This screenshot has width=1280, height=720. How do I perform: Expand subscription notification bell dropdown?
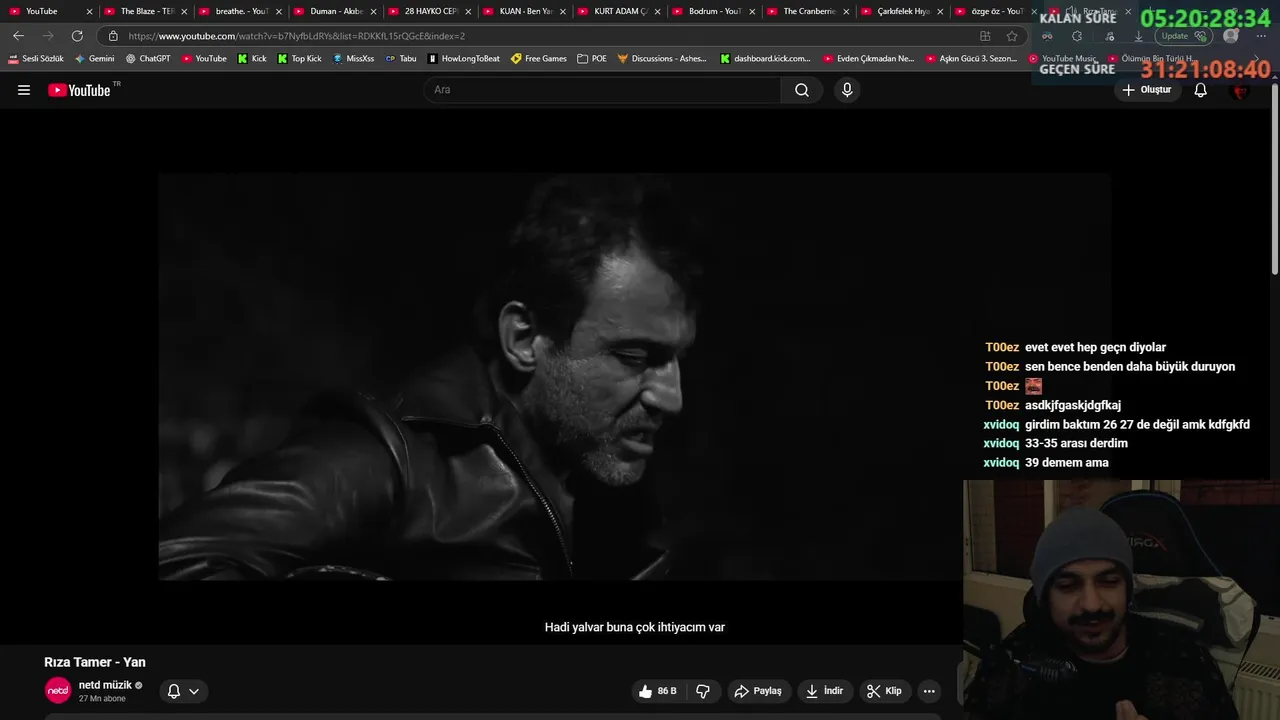coord(182,691)
